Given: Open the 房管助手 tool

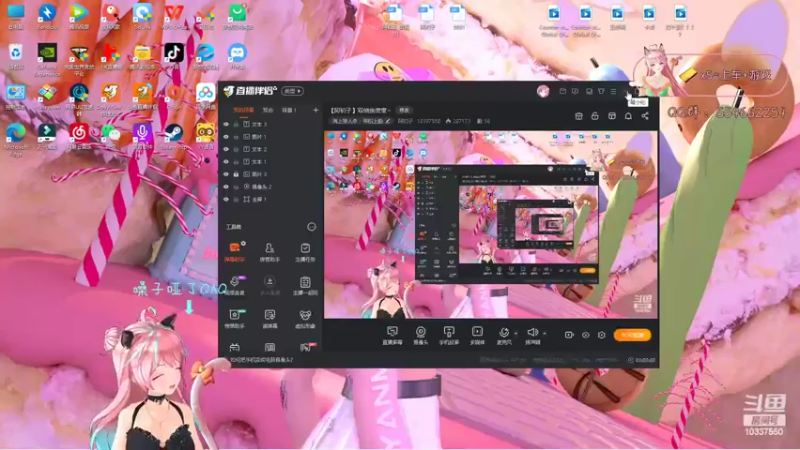Looking at the screenshot, I should (269, 252).
